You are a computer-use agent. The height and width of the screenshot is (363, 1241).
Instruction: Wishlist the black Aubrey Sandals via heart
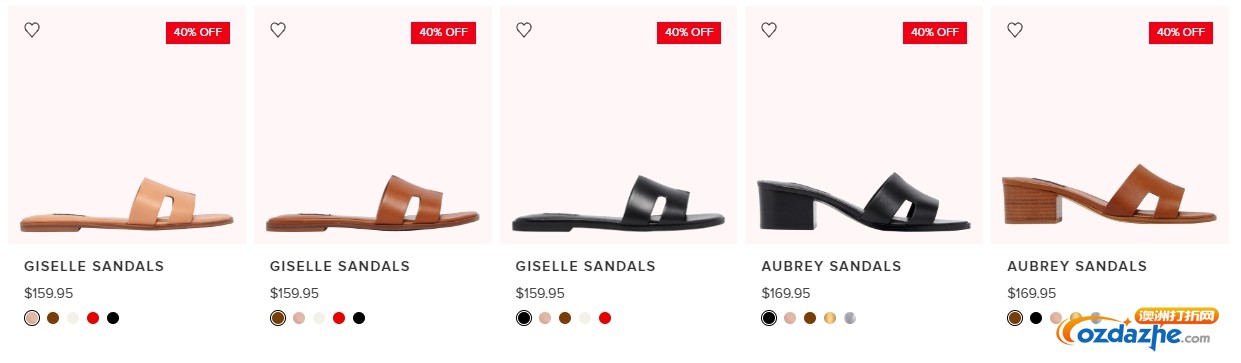(x=769, y=30)
